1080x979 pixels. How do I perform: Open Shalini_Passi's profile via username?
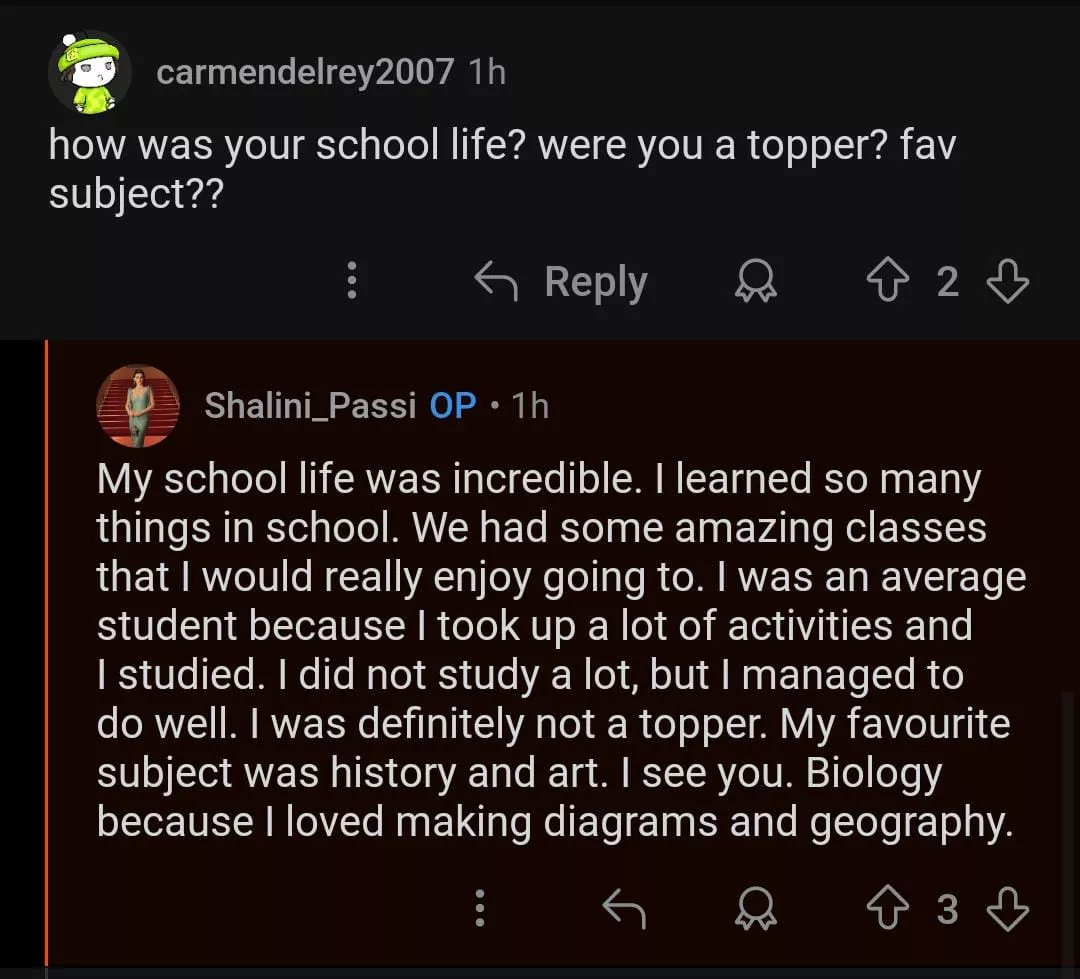[310, 405]
